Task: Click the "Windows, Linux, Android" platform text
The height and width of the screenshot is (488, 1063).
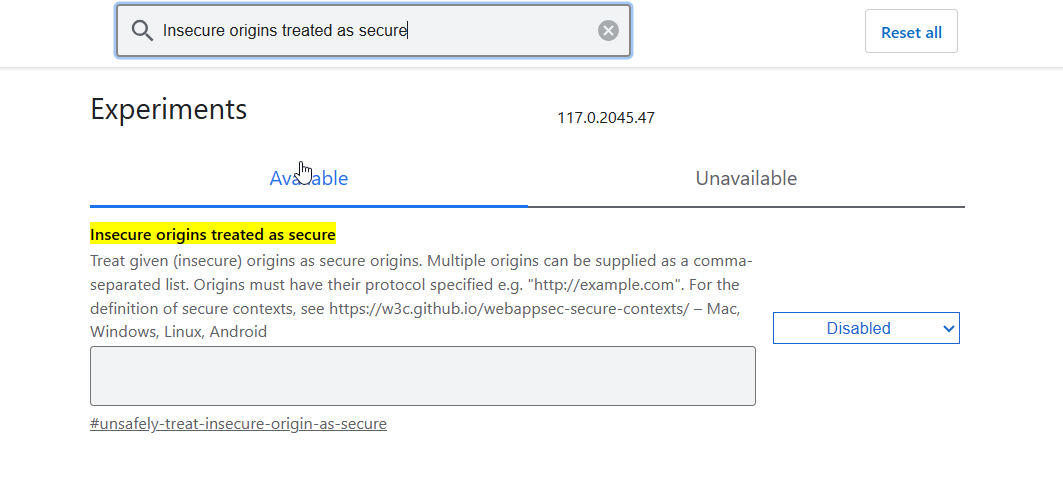Action: 178,331
